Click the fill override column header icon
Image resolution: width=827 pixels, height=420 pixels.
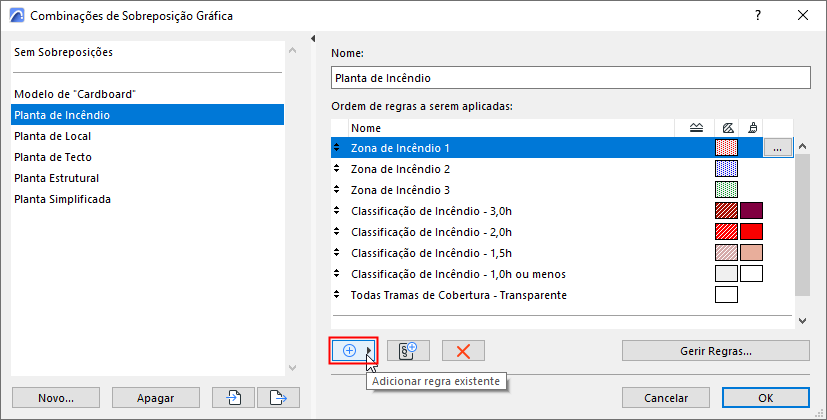coord(727,128)
